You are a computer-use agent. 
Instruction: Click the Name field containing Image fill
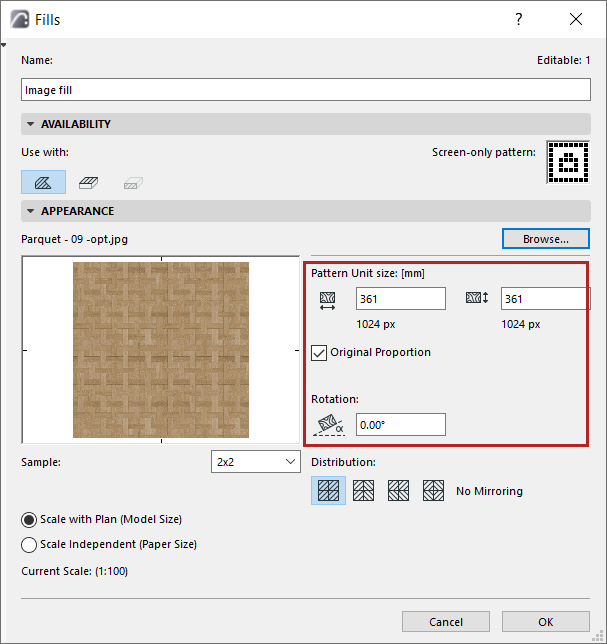click(x=306, y=90)
